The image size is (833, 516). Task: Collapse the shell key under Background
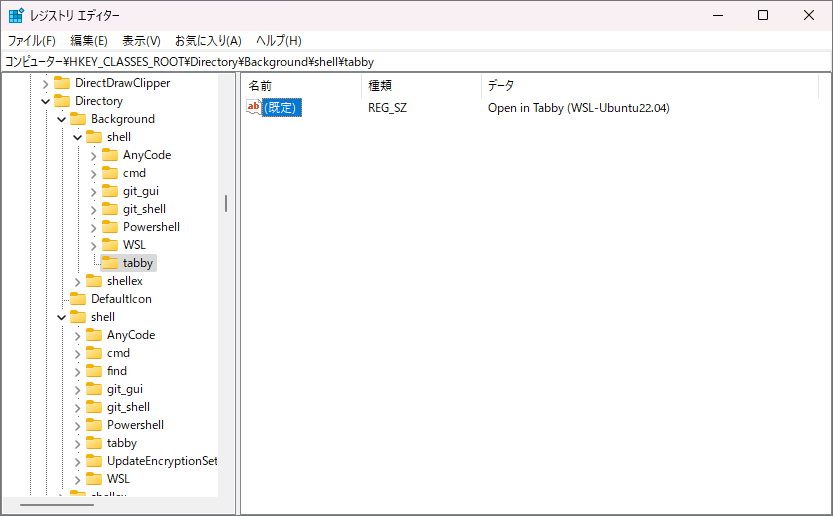pyautogui.click(x=77, y=138)
